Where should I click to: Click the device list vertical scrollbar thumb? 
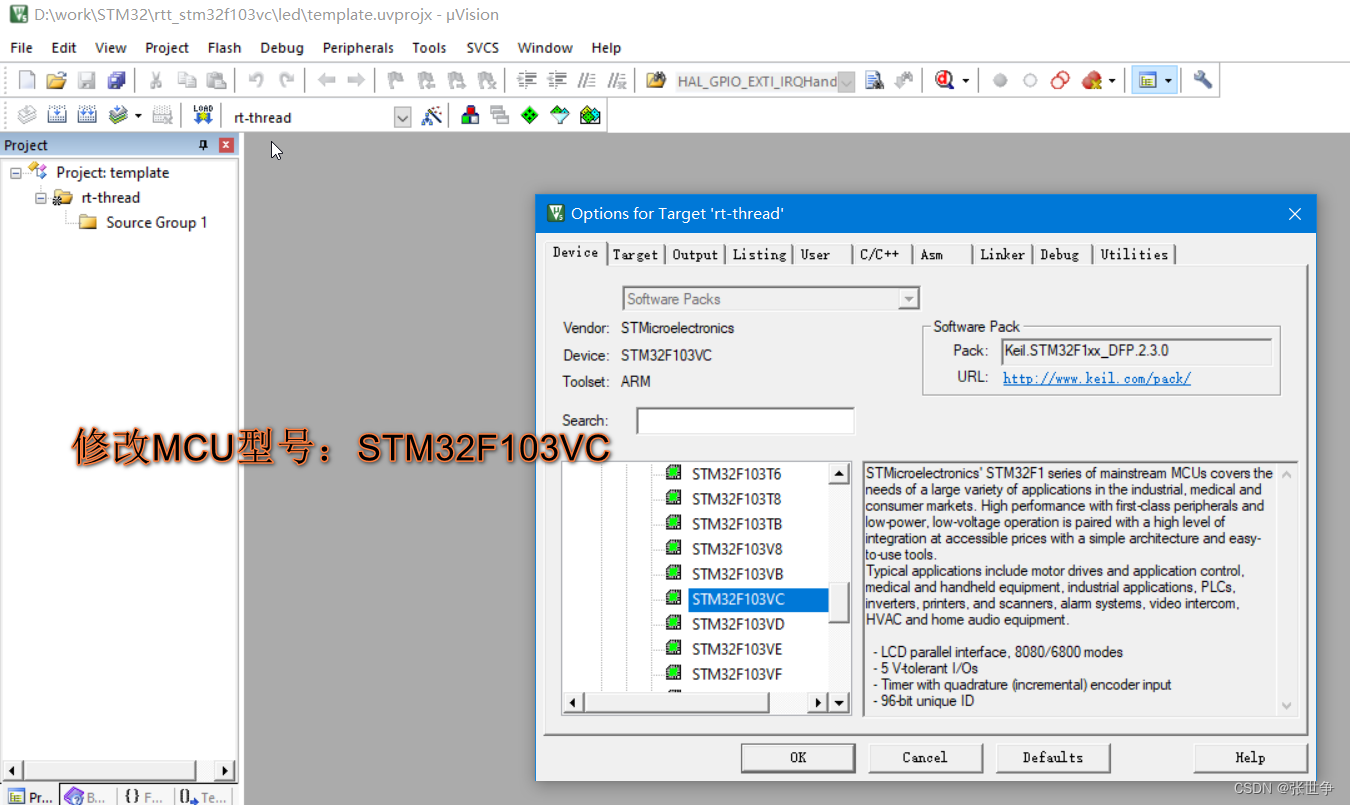tap(840, 602)
